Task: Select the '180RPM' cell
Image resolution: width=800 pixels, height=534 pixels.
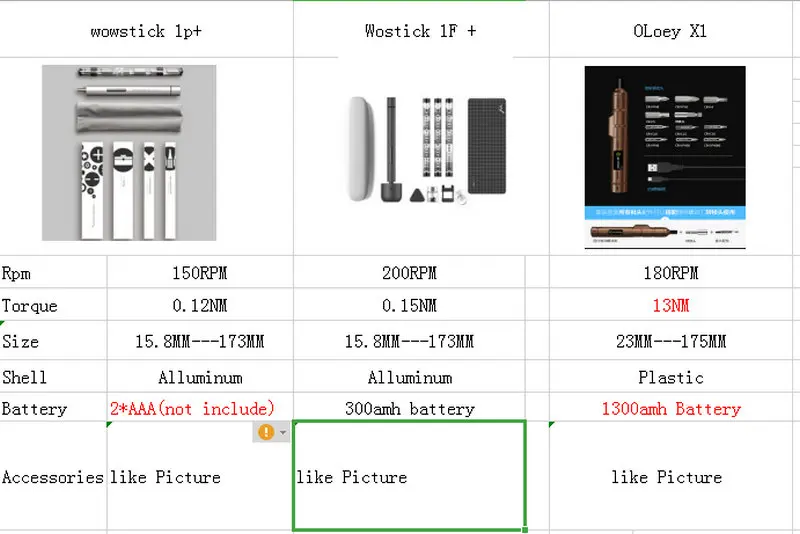Action: coord(670,273)
